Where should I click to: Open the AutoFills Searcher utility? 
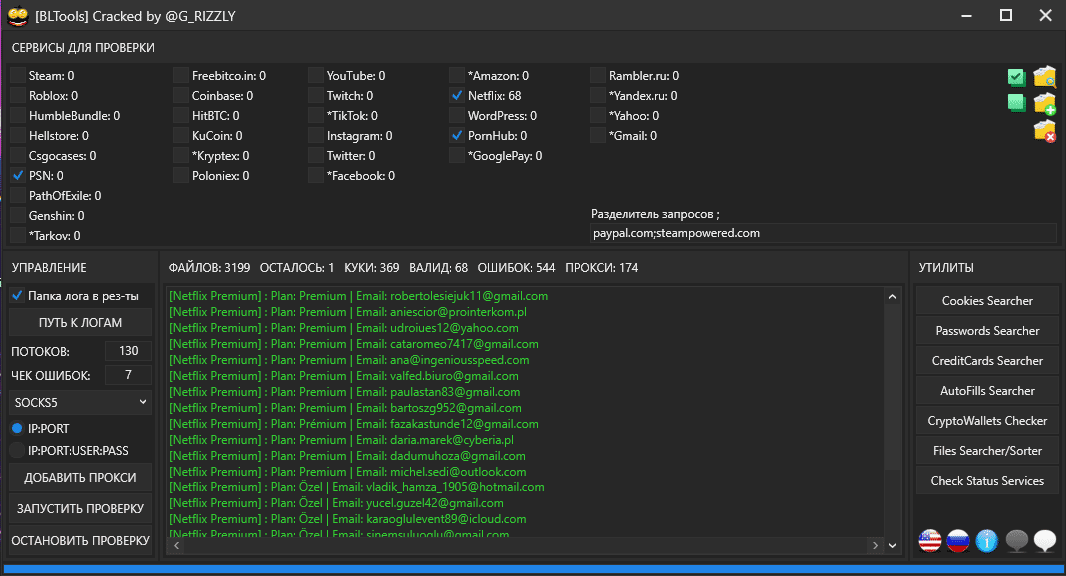coord(987,390)
